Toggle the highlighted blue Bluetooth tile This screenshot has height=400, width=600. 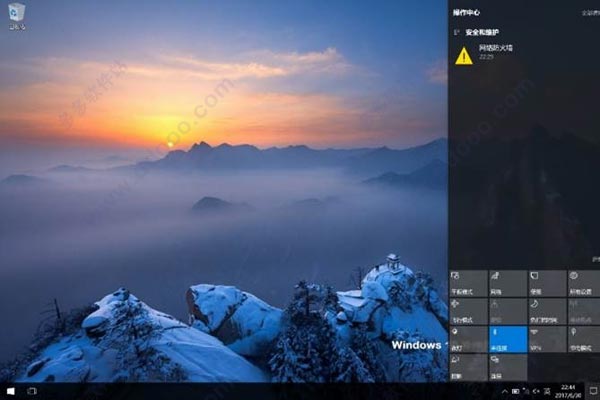(x=508, y=340)
